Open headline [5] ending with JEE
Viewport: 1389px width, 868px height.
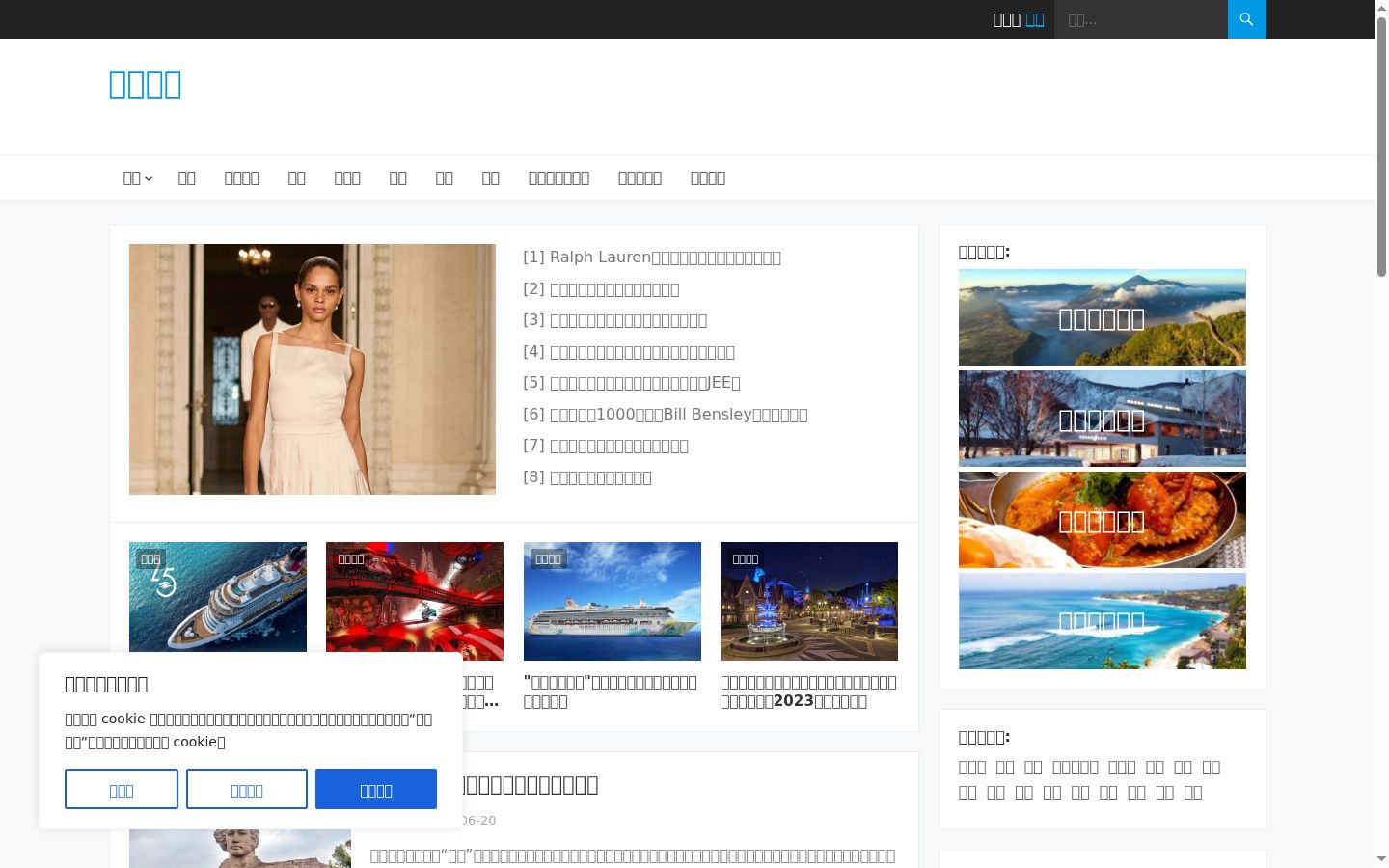pos(632,383)
